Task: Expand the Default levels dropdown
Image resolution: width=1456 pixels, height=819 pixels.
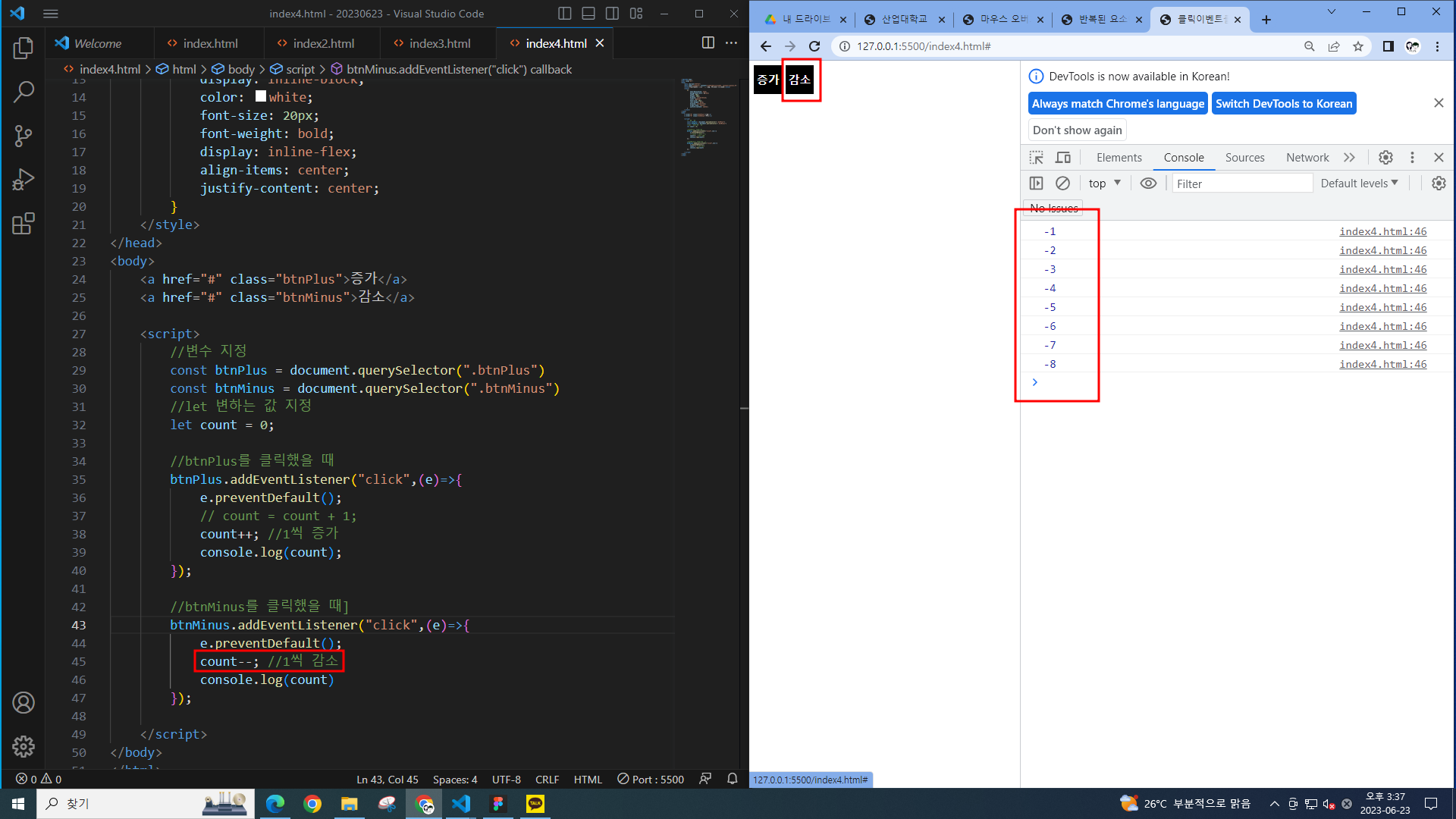Action: [1359, 184]
